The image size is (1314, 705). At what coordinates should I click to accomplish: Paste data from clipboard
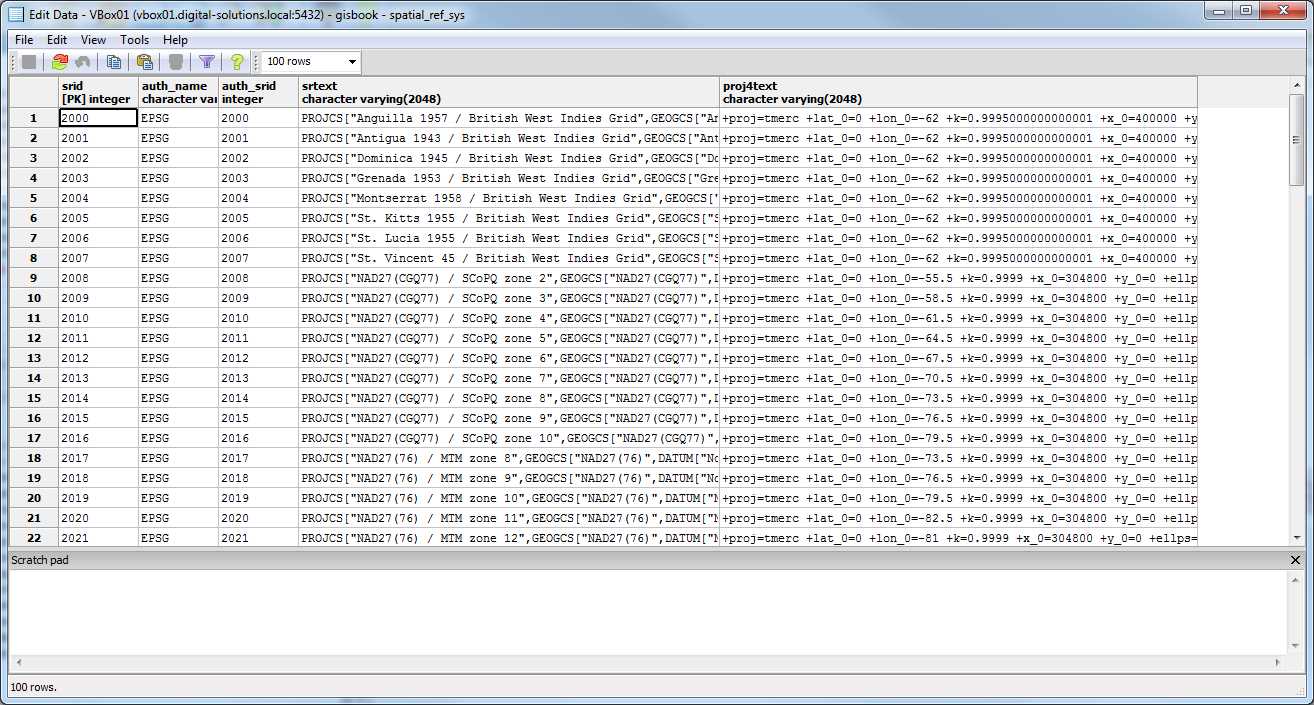(143, 61)
